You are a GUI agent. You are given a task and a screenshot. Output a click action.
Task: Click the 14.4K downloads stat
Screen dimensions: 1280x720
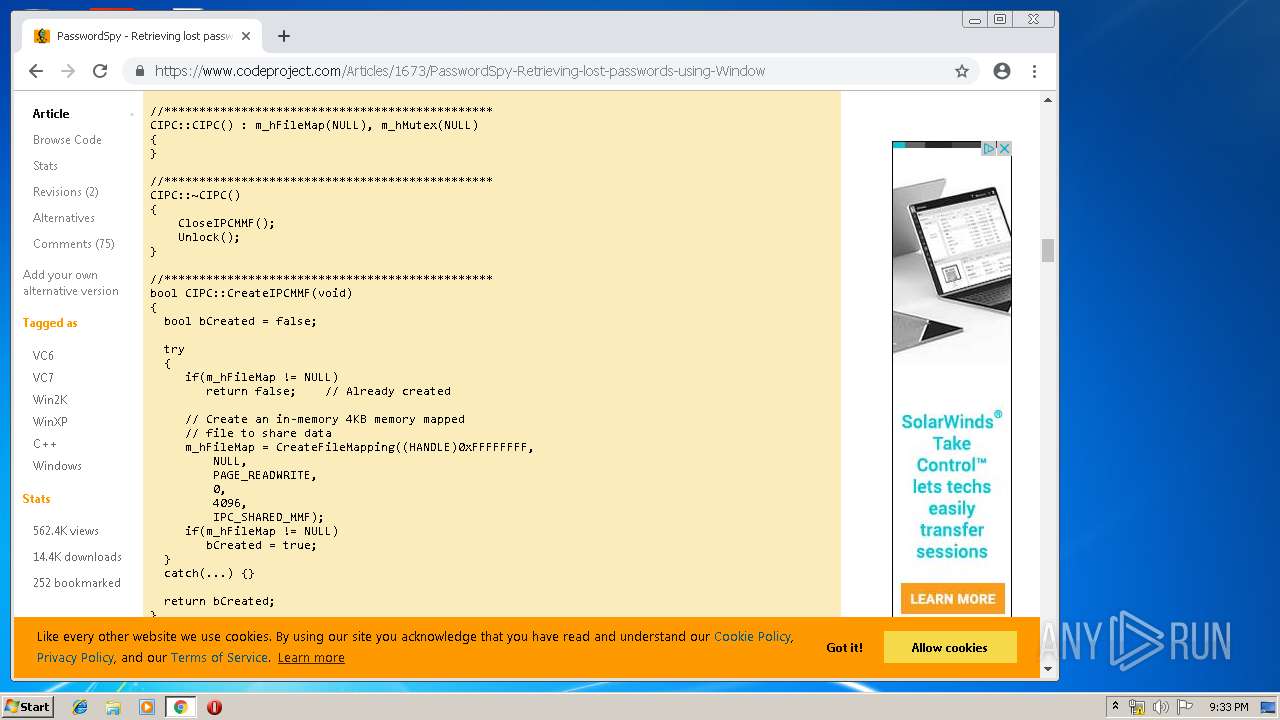click(x=77, y=557)
